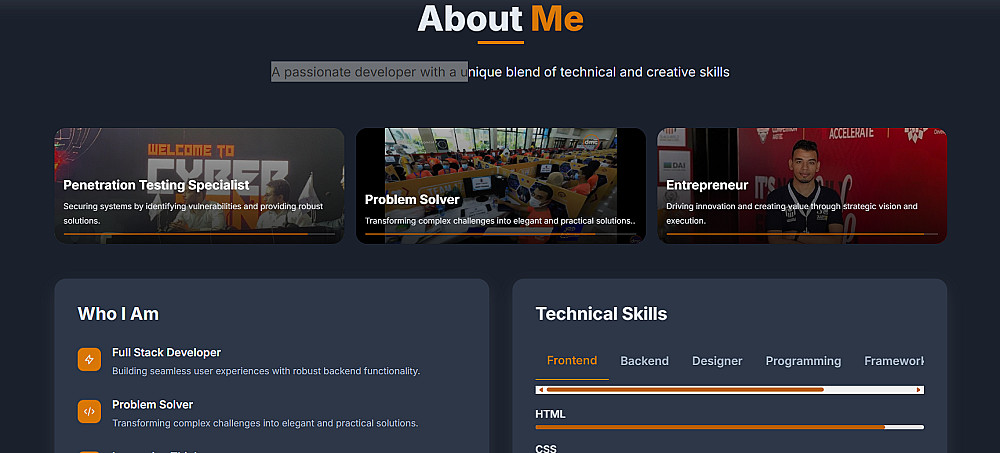Switch to the Frontend skills tab
1000x453 pixels.
coord(572,361)
